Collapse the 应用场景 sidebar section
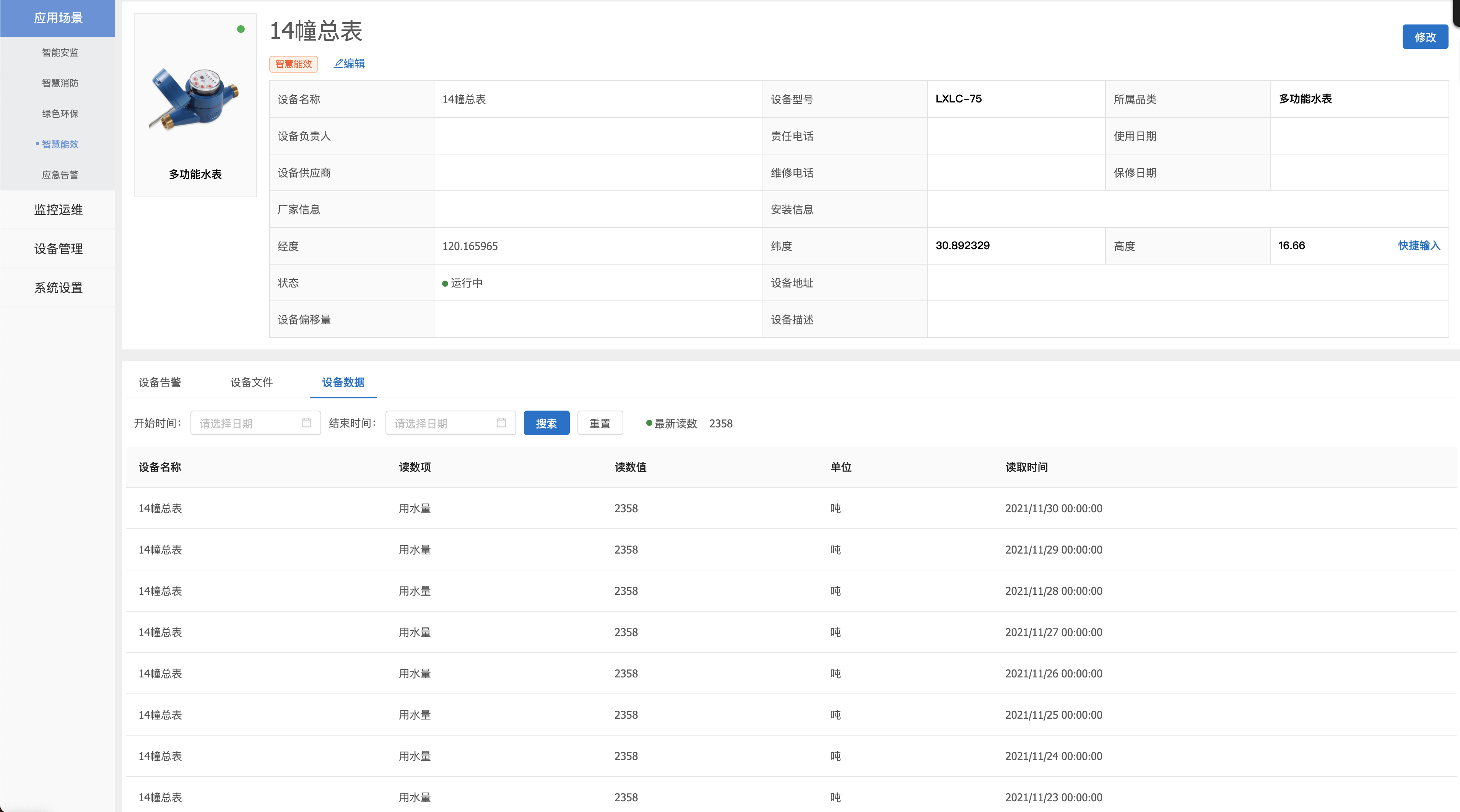The width and height of the screenshot is (1460, 812). point(57,18)
